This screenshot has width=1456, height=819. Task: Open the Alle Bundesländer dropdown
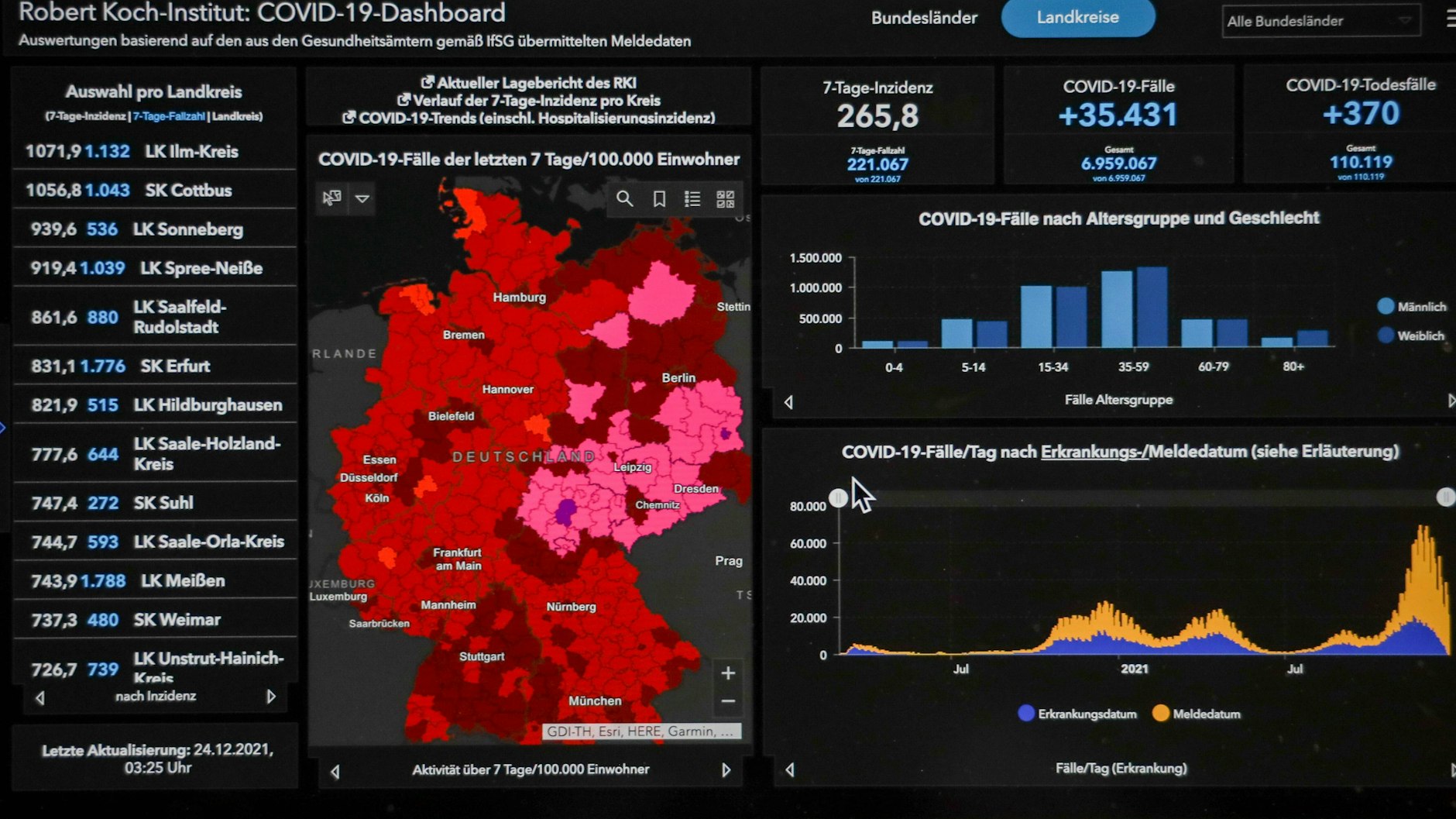tap(1320, 21)
